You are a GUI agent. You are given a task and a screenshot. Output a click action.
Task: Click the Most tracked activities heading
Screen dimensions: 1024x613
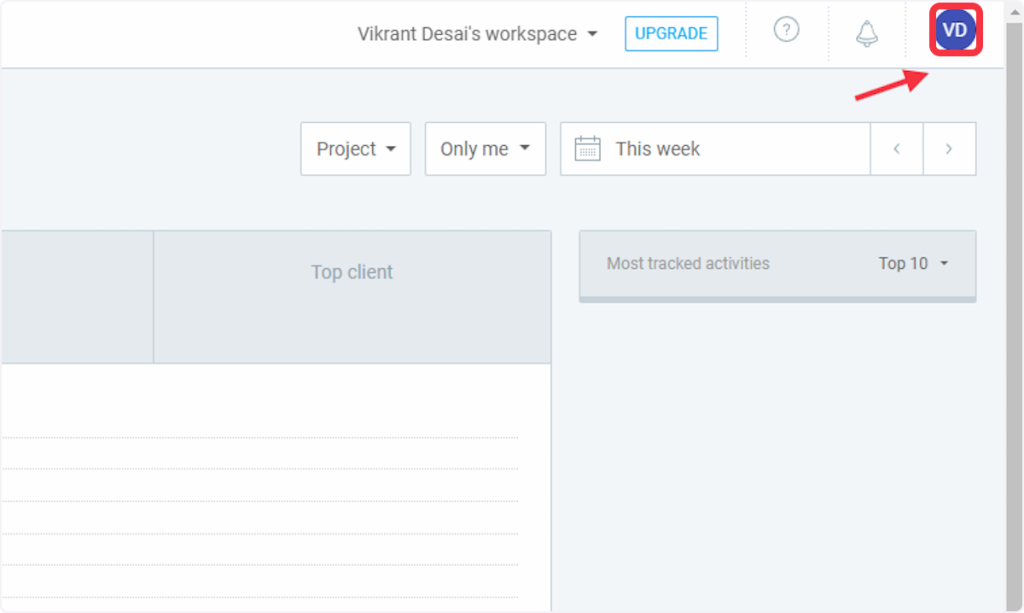pos(688,264)
